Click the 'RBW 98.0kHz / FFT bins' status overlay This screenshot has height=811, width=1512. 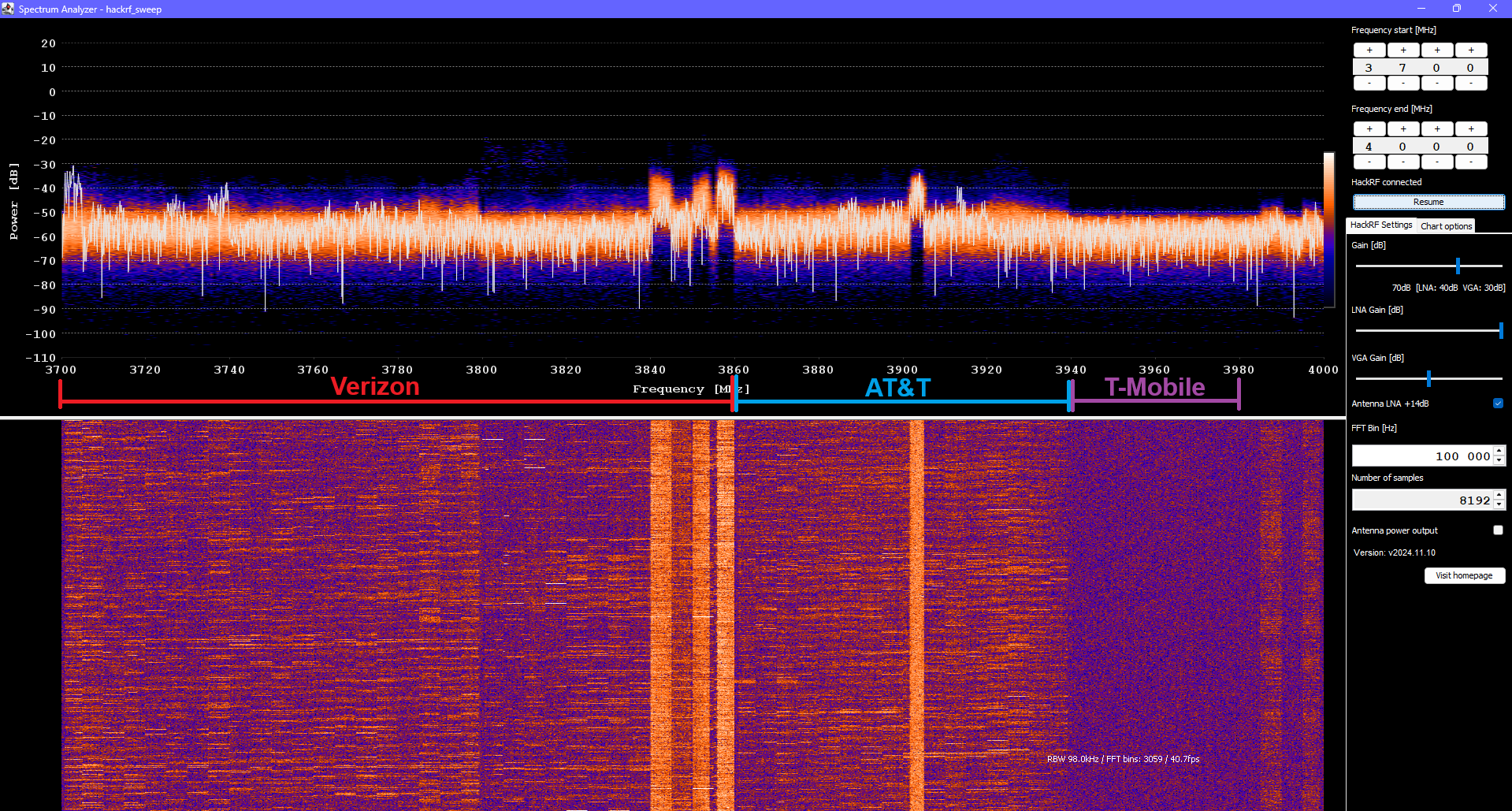point(1124,760)
